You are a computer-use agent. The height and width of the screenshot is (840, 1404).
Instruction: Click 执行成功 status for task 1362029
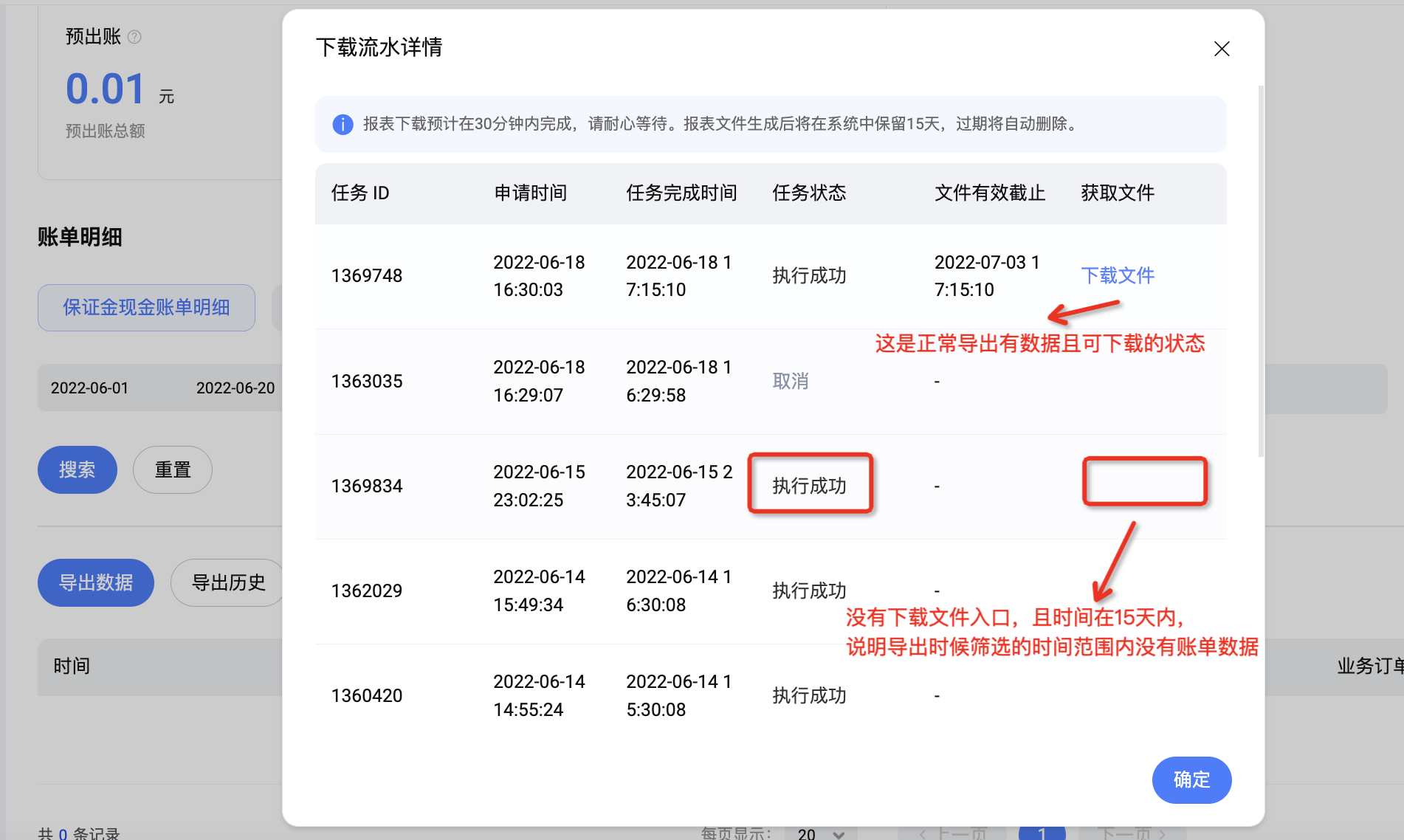point(809,591)
